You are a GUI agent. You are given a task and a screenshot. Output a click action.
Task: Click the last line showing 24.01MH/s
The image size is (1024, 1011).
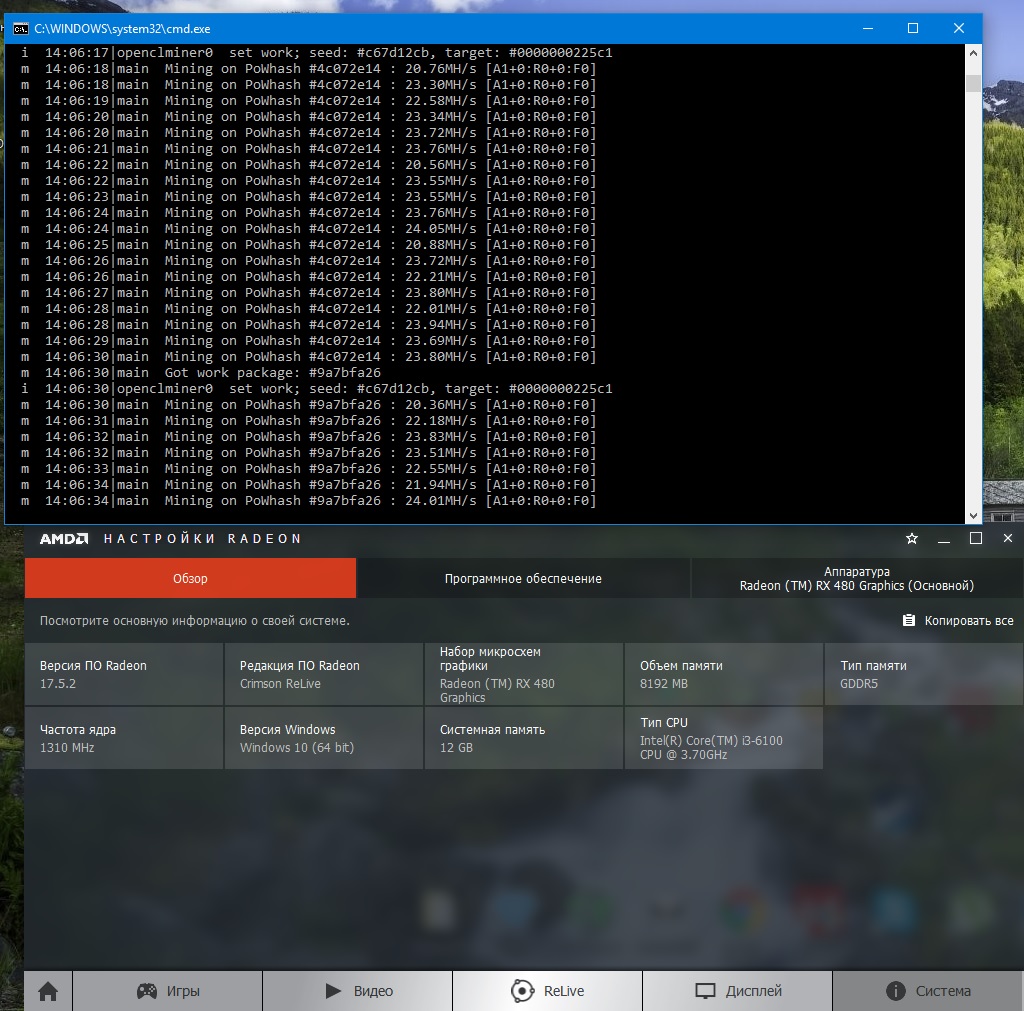point(308,501)
